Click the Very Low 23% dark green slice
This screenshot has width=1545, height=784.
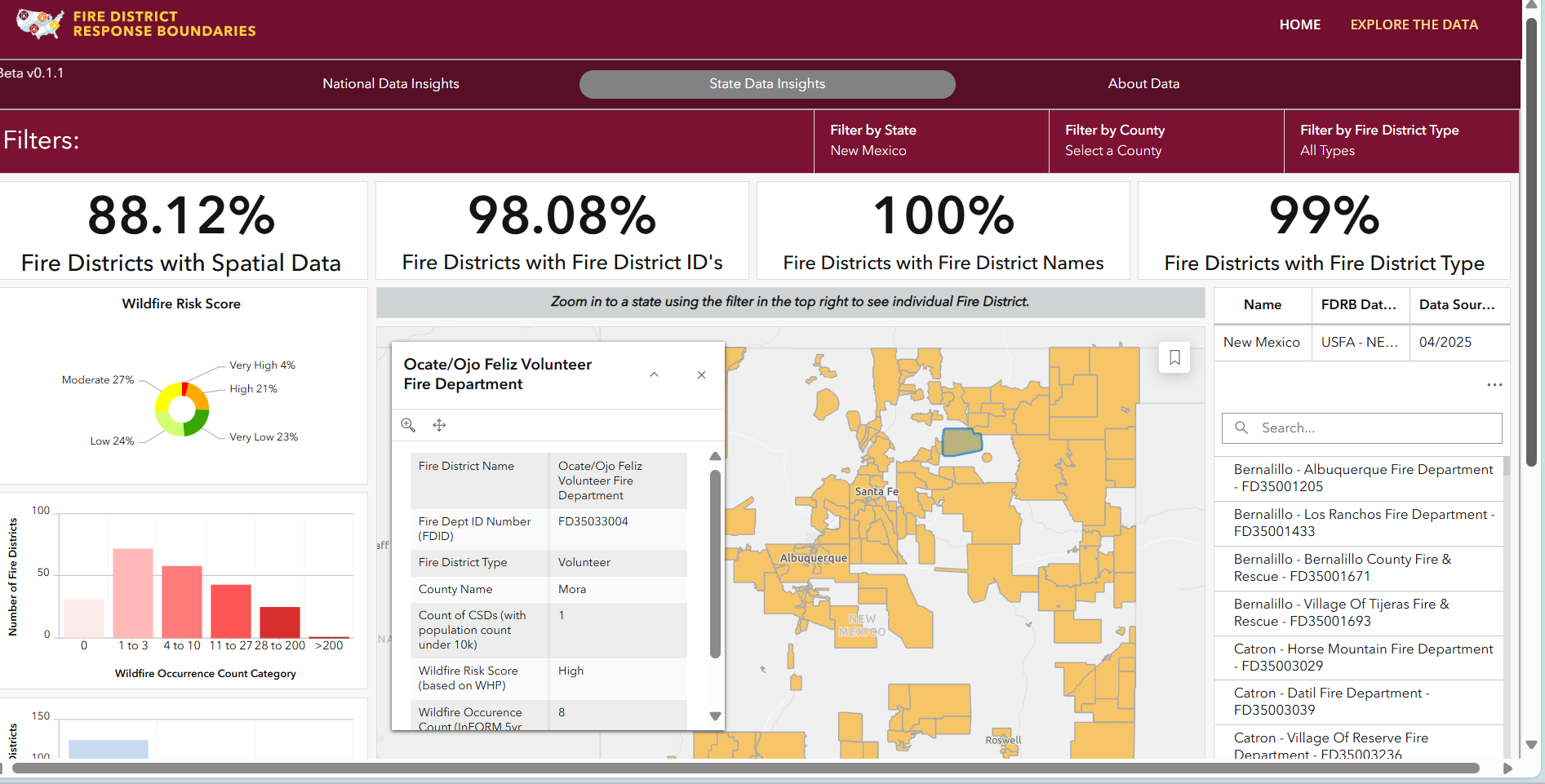197,423
